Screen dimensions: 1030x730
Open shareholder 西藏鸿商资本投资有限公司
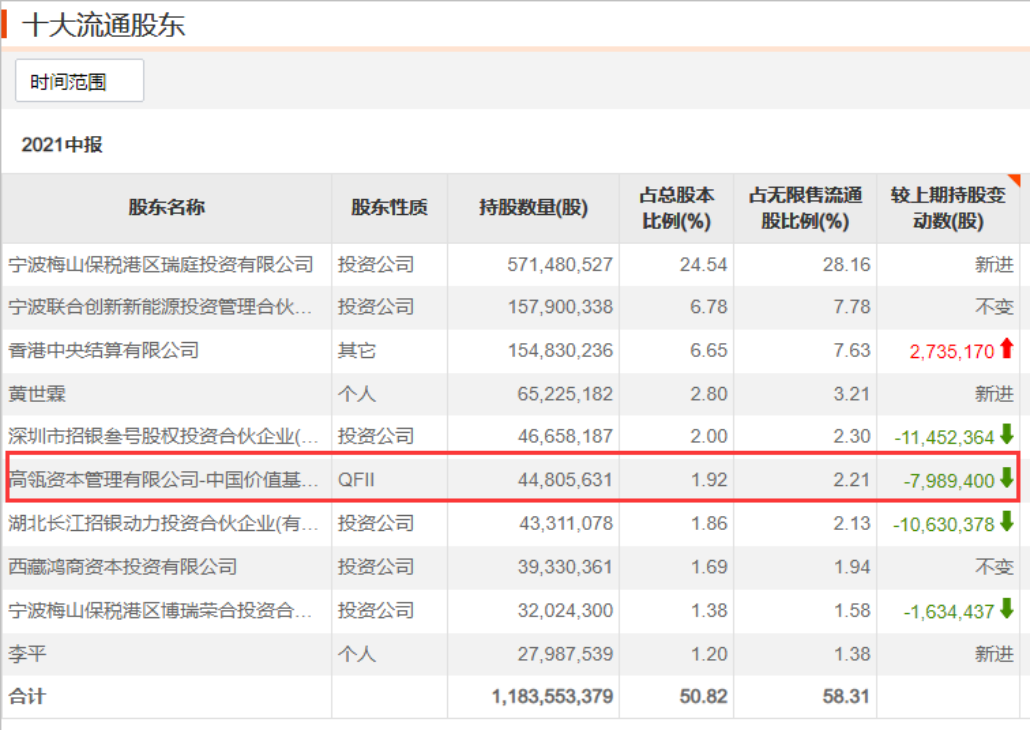122,566
